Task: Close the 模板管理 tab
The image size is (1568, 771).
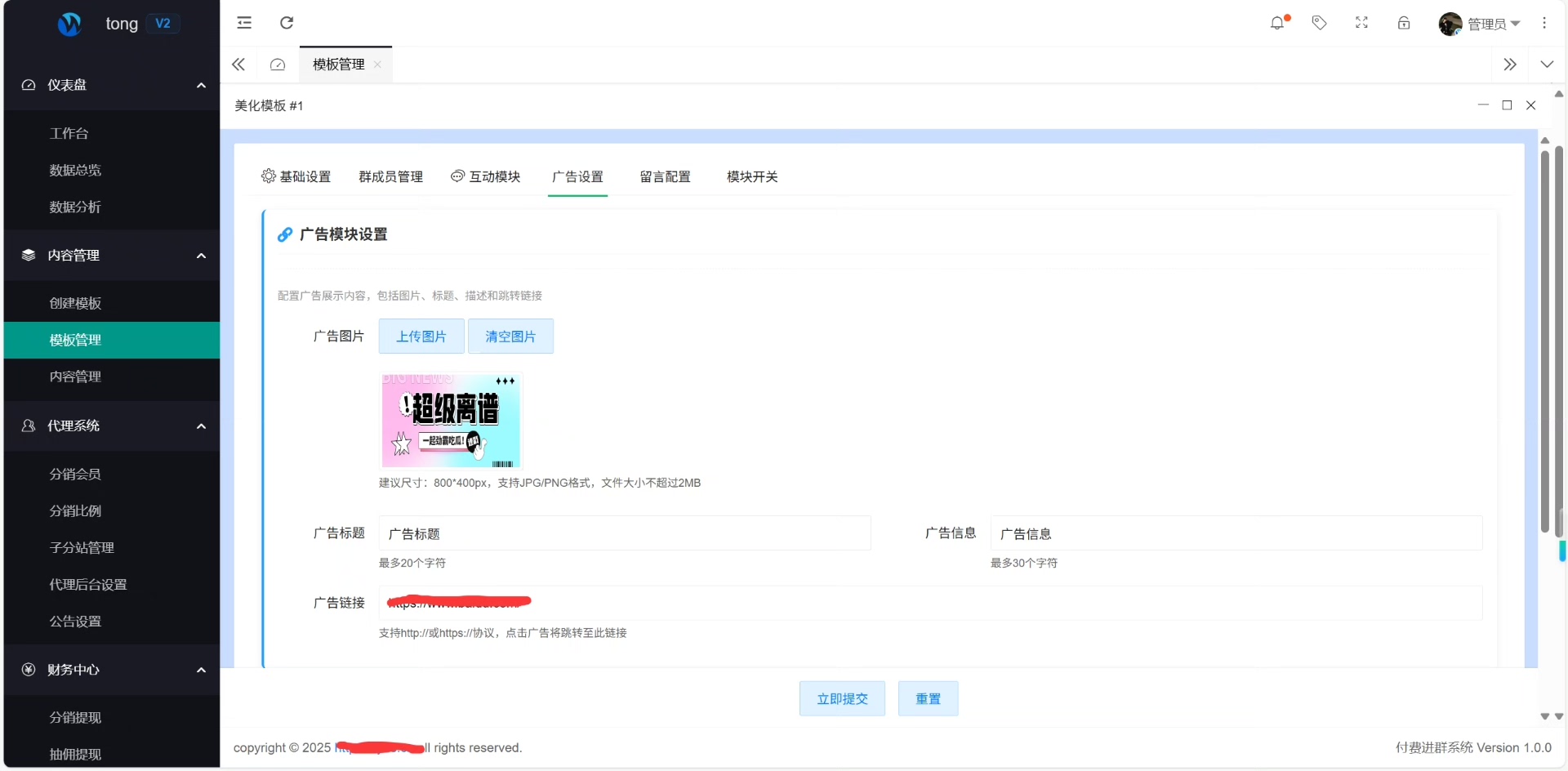Action: pos(377,65)
